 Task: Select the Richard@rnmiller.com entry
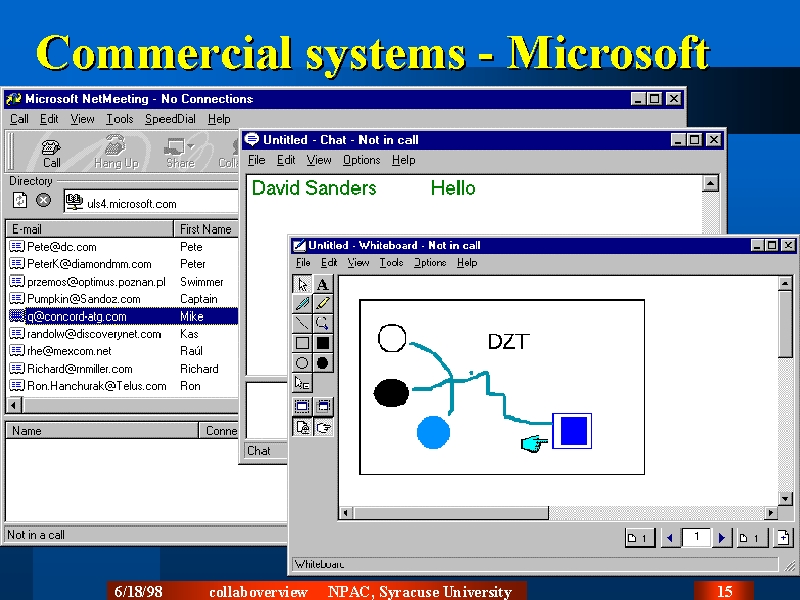point(122,368)
